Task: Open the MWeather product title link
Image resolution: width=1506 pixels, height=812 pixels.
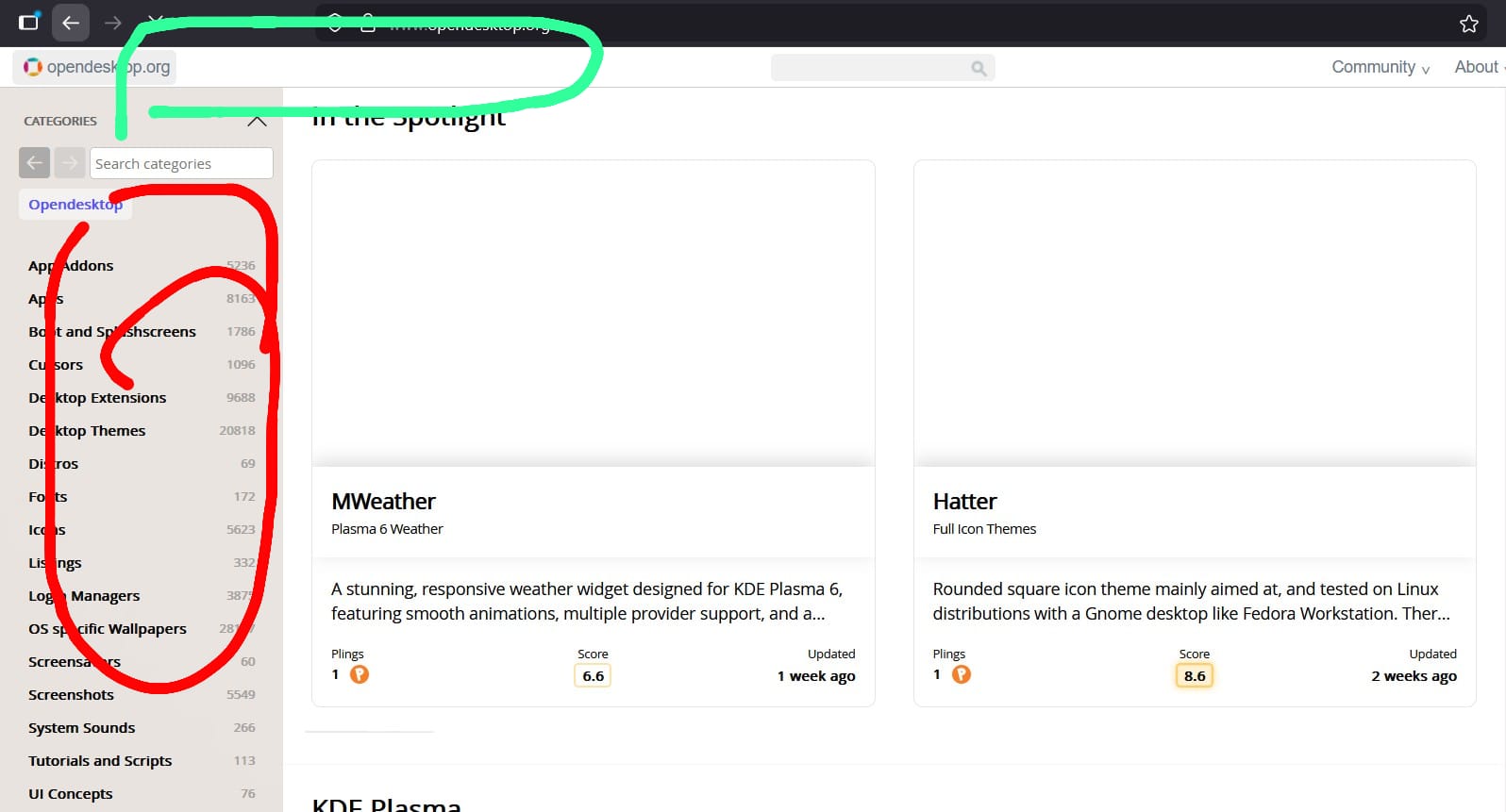Action: click(383, 502)
